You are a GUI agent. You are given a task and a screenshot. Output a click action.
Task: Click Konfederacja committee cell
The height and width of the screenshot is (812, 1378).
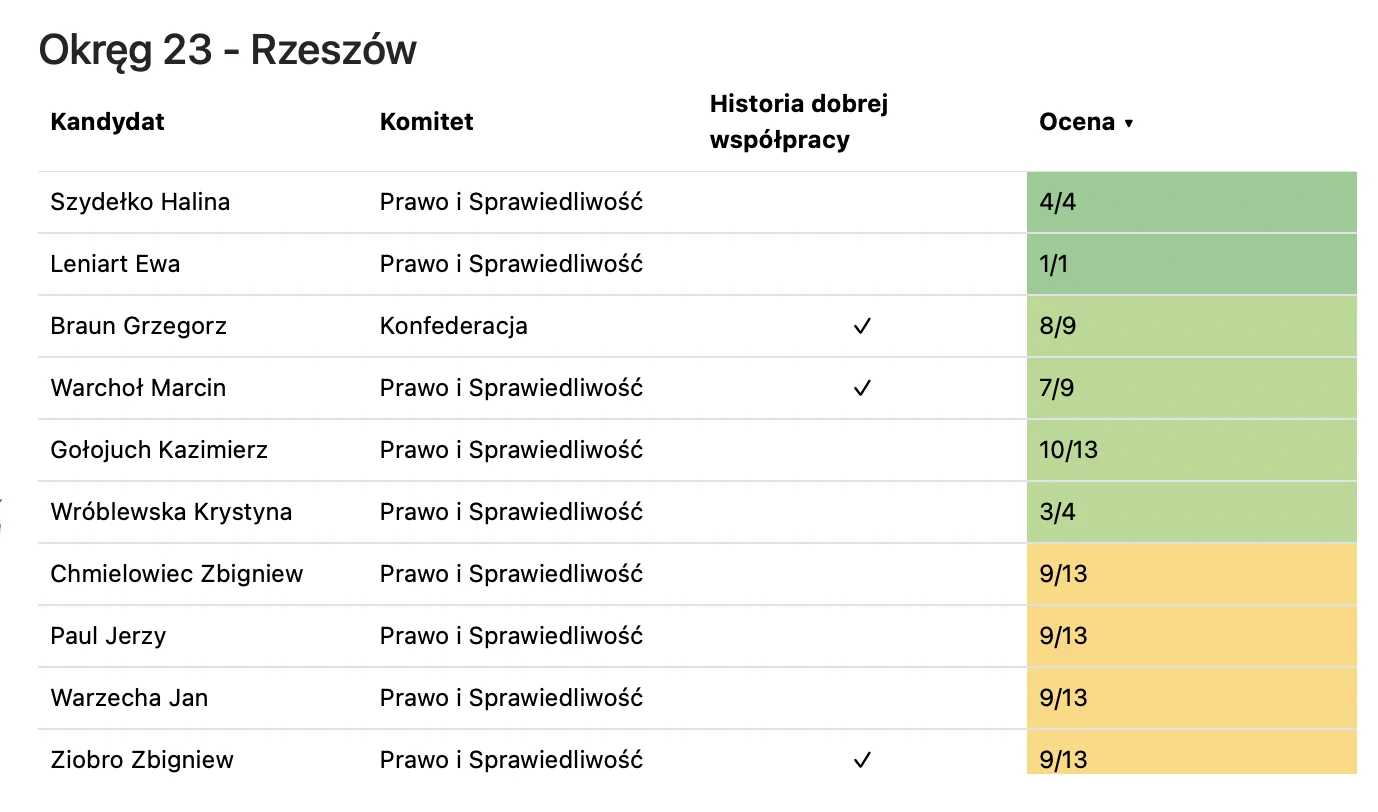click(454, 326)
